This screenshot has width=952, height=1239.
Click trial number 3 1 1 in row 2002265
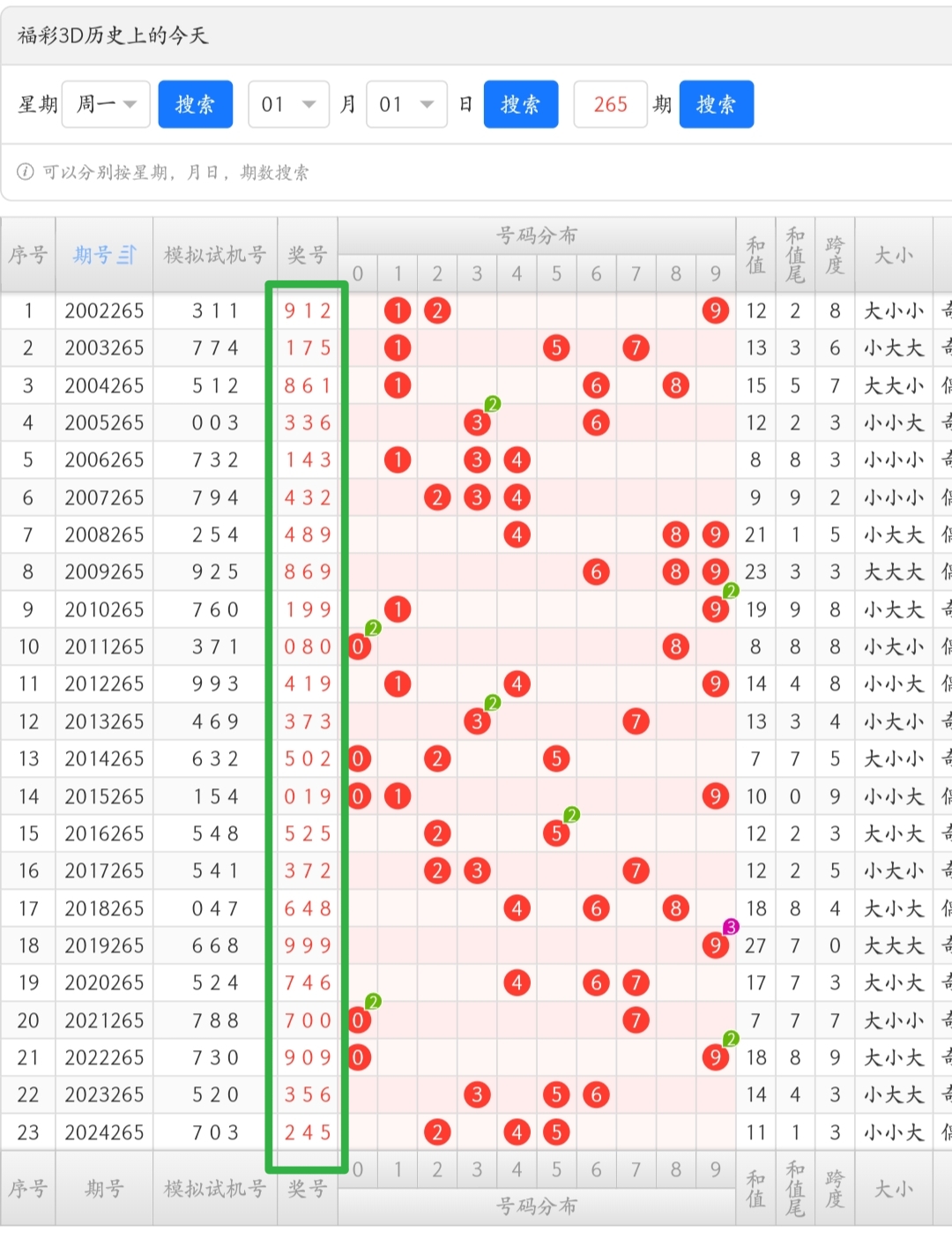pyautogui.click(x=215, y=310)
